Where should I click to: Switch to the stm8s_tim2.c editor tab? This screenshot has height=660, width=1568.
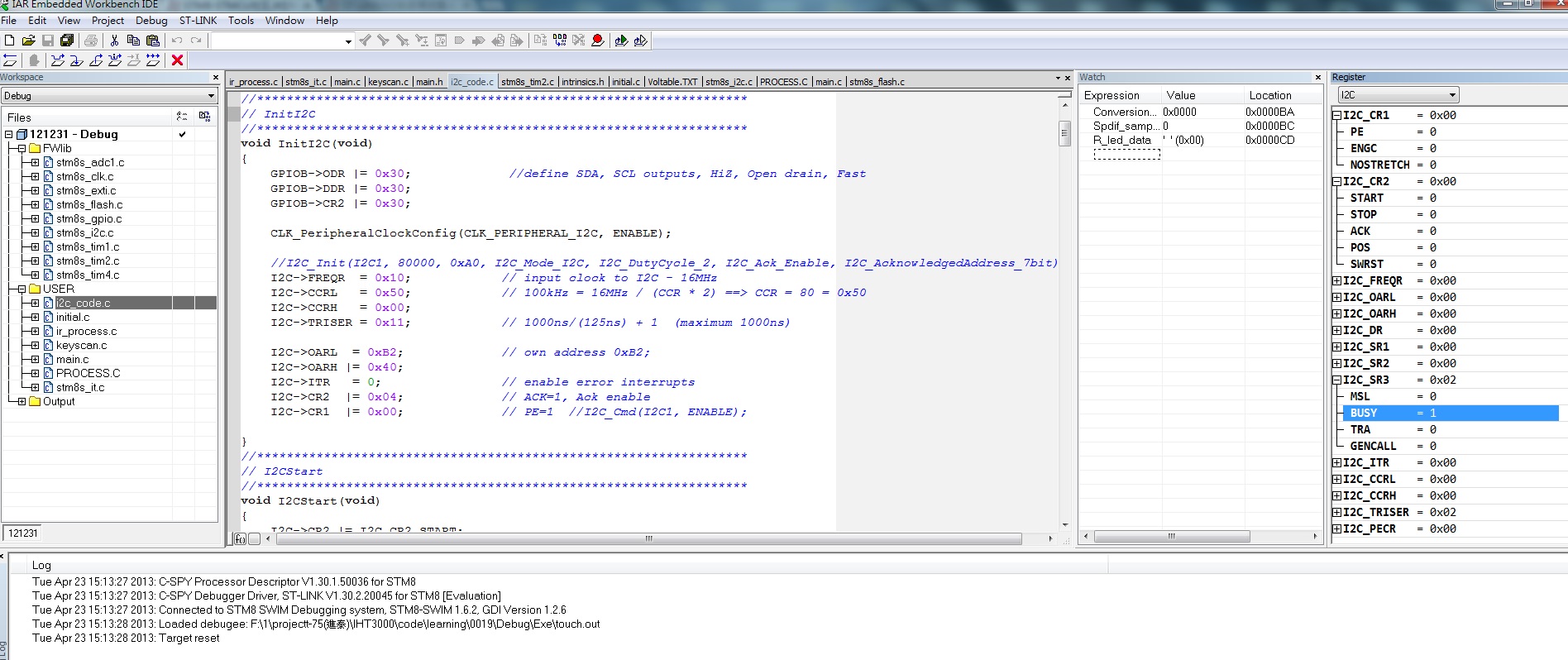point(527,82)
